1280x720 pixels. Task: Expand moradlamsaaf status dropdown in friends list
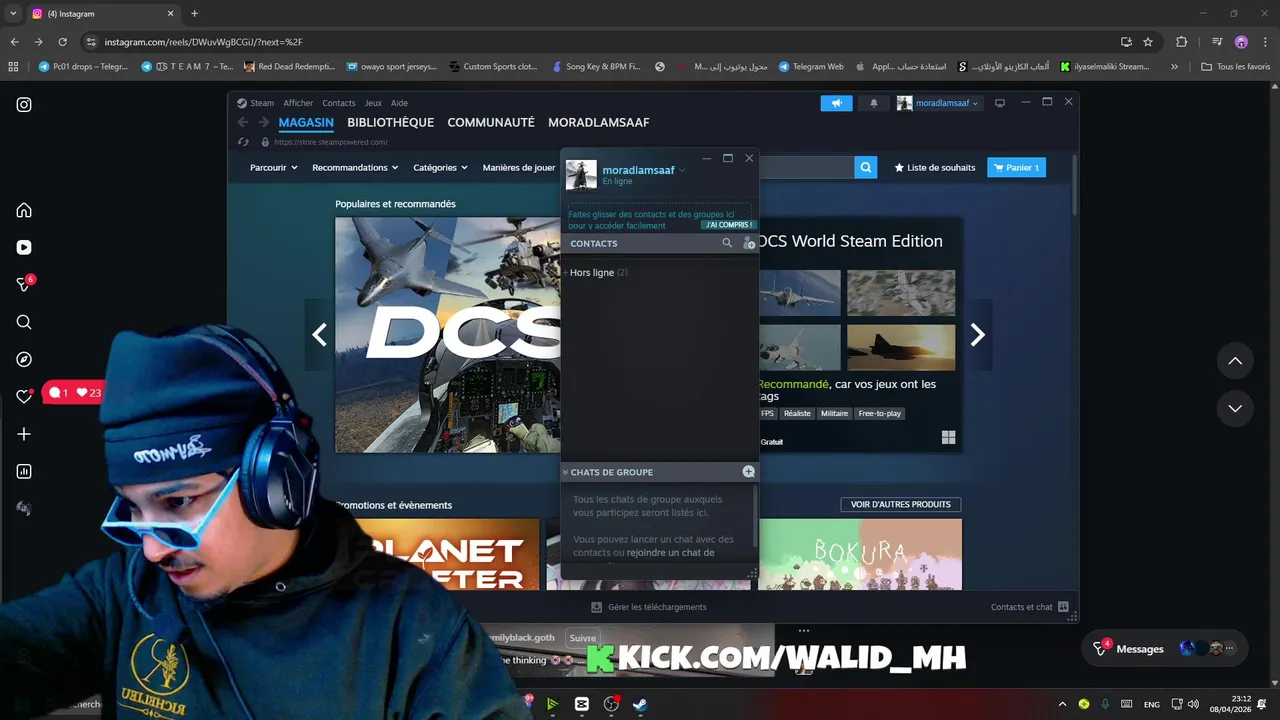pos(682,171)
